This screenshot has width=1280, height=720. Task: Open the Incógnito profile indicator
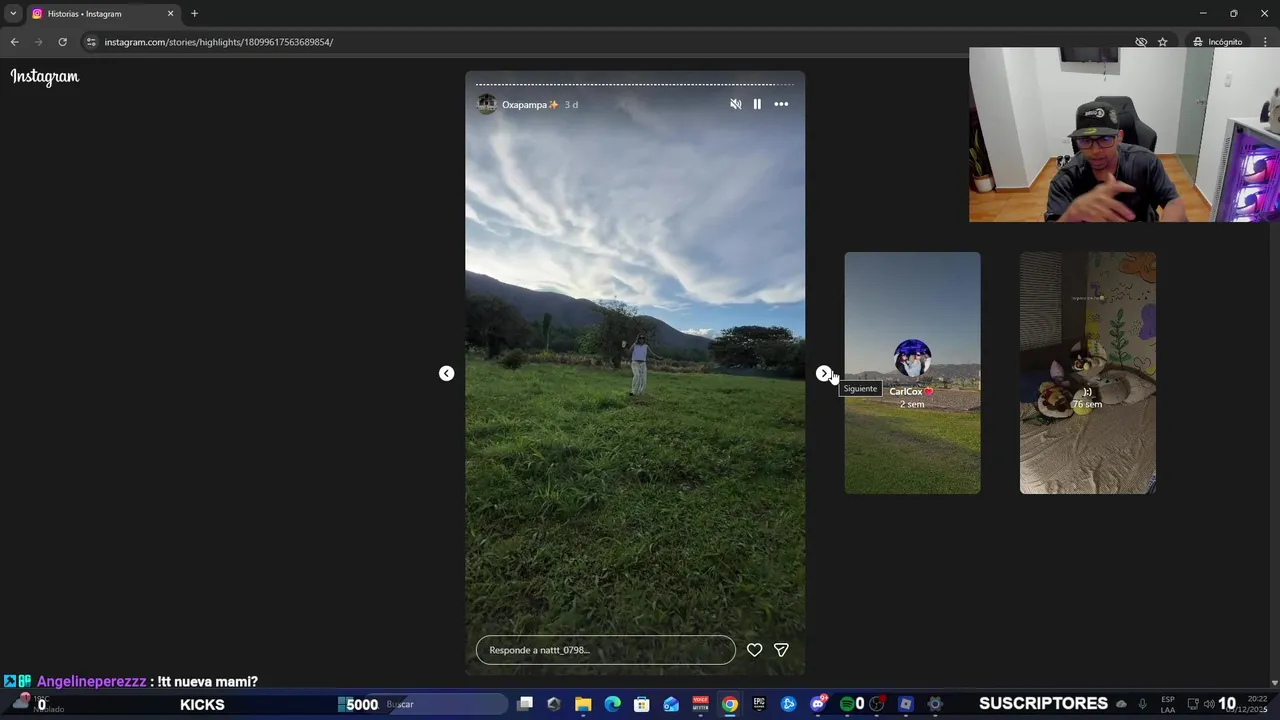1217,42
